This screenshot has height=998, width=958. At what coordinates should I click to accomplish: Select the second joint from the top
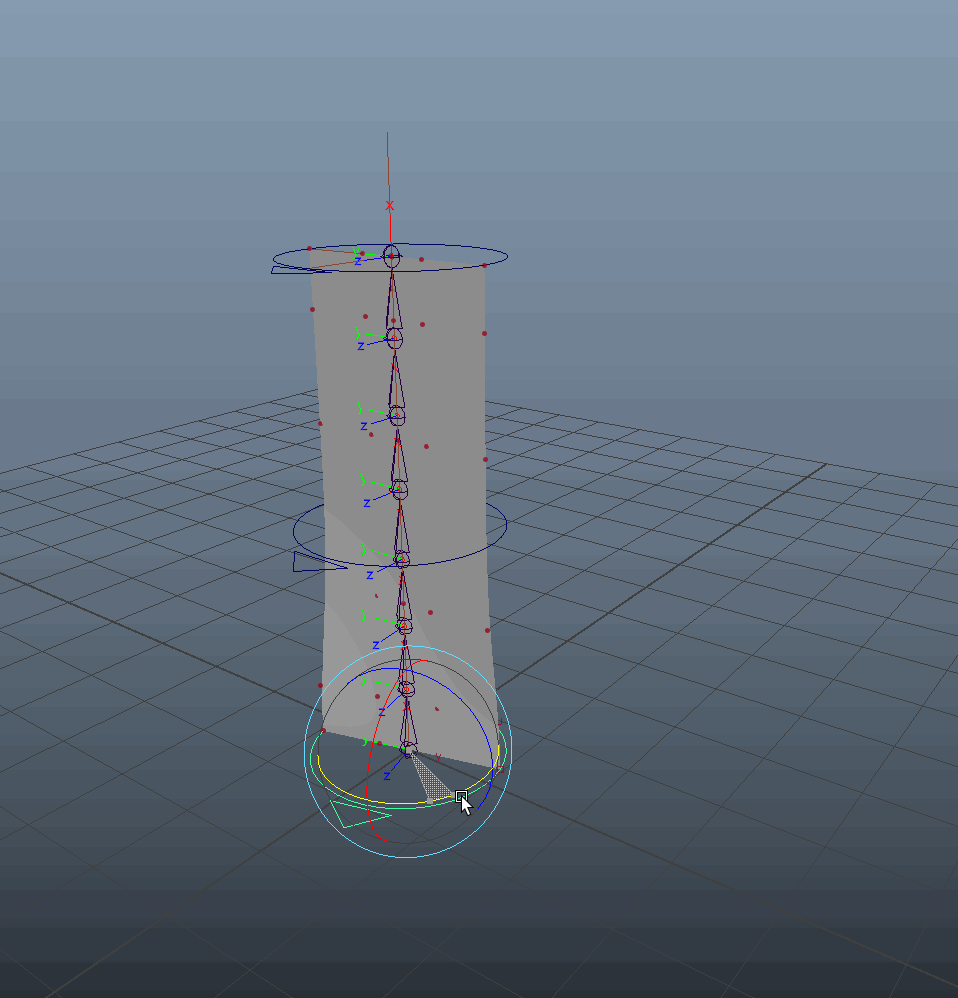(x=394, y=339)
